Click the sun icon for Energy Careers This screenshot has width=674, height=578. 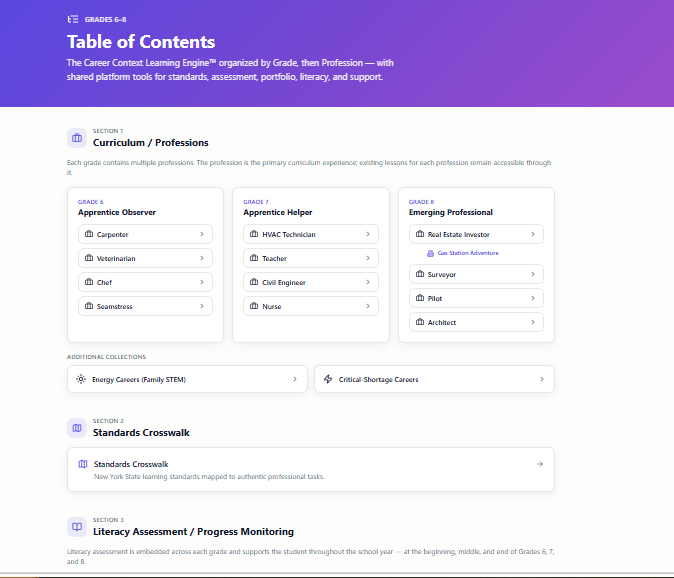pos(81,379)
